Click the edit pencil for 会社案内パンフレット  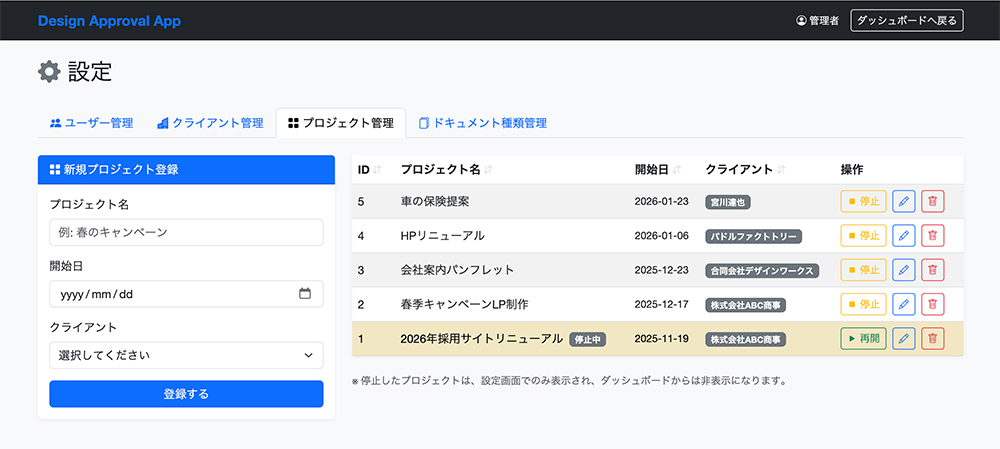click(x=903, y=270)
